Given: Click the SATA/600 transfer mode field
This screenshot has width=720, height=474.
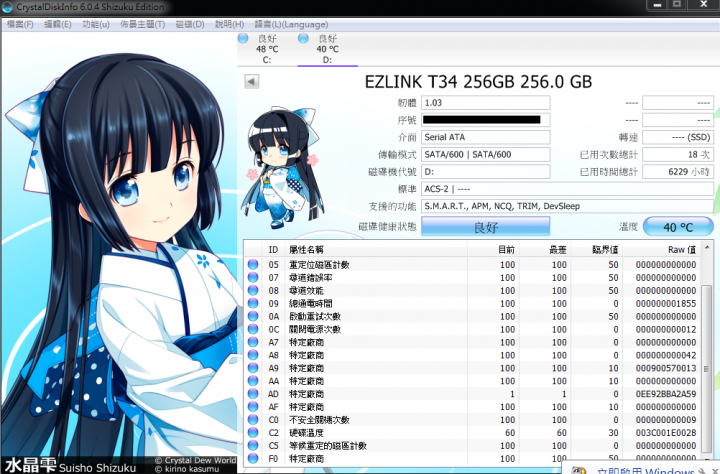Looking at the screenshot, I should pyautogui.click(x=485, y=154).
